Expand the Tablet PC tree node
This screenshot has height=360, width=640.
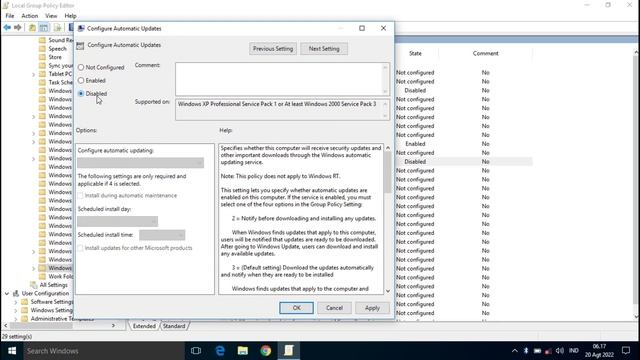point(33,74)
